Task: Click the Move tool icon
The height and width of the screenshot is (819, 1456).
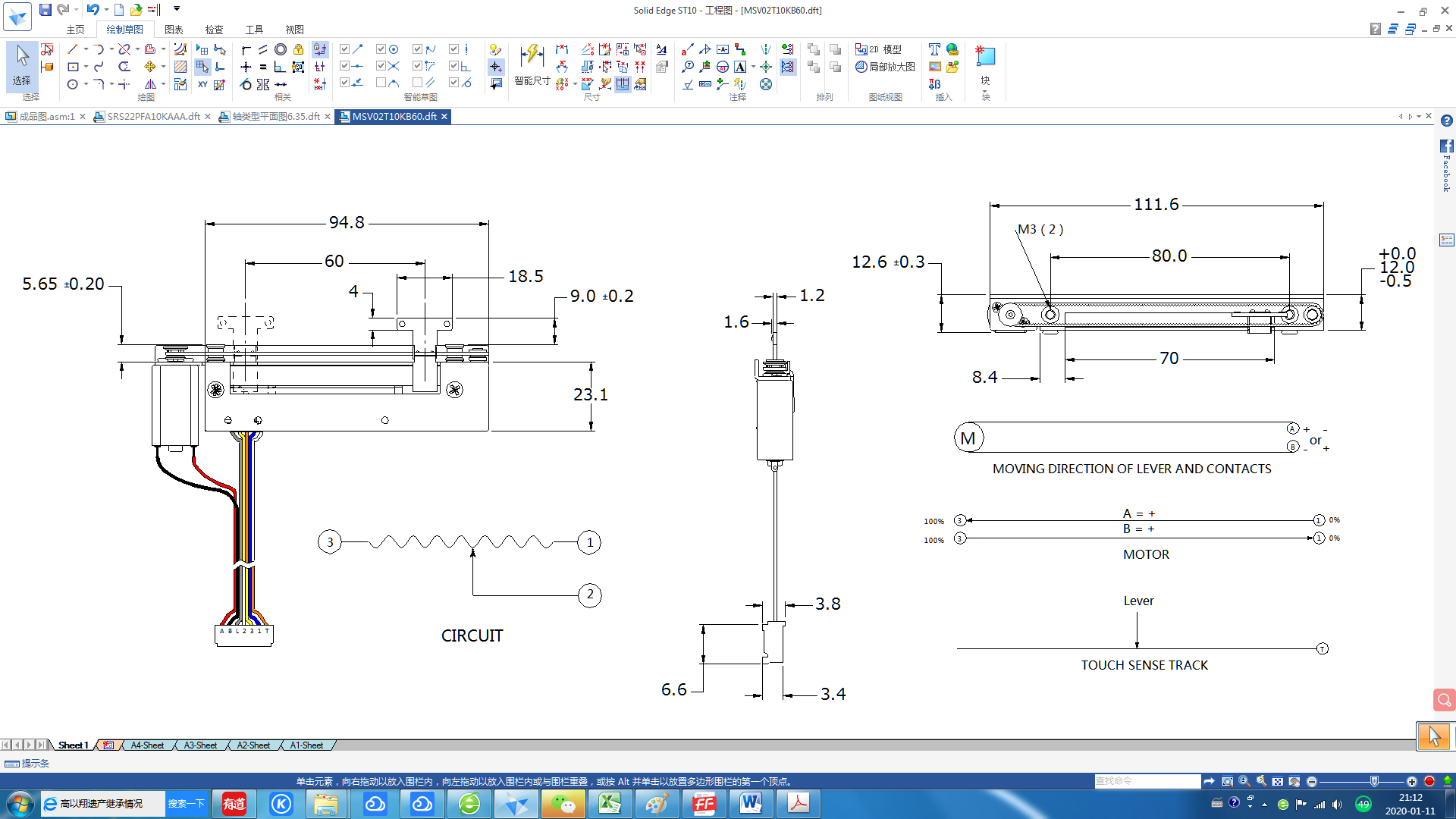Action: coord(150,67)
